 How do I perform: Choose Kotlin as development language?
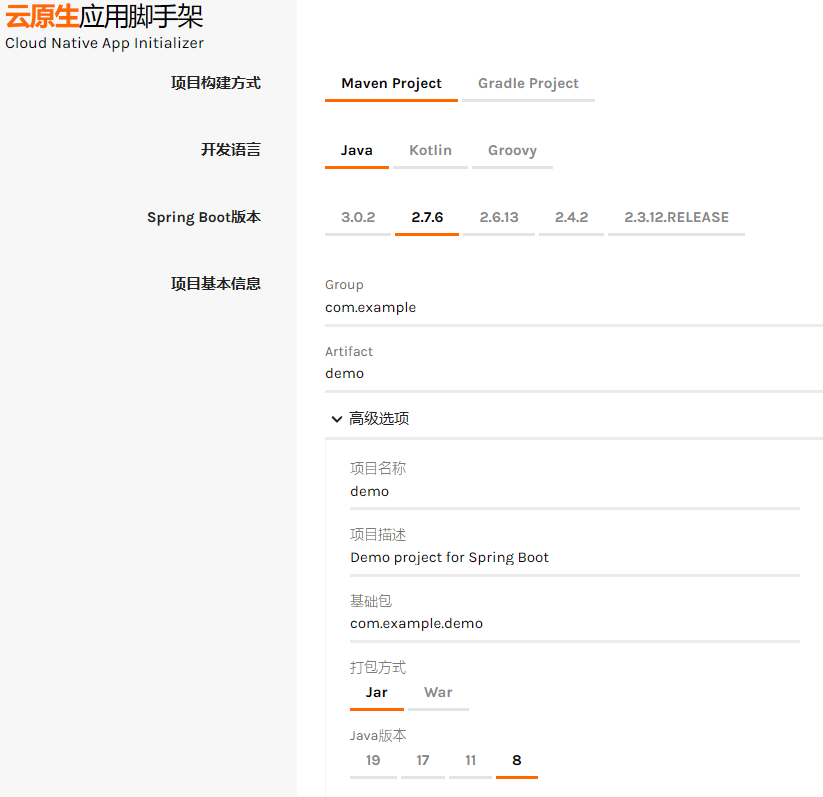pos(430,150)
